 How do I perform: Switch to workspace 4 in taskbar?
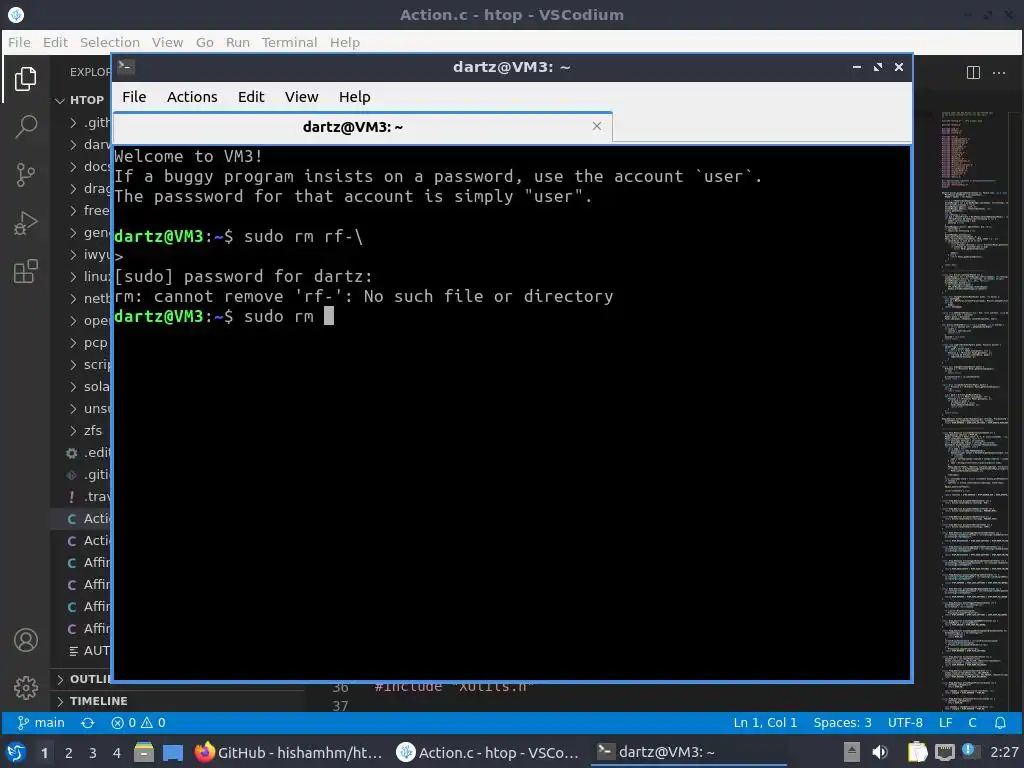point(117,753)
